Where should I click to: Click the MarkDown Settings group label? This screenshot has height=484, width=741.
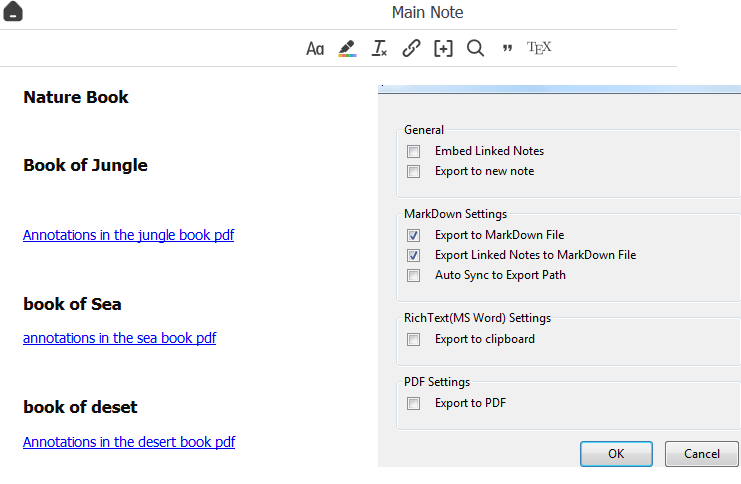point(456,214)
